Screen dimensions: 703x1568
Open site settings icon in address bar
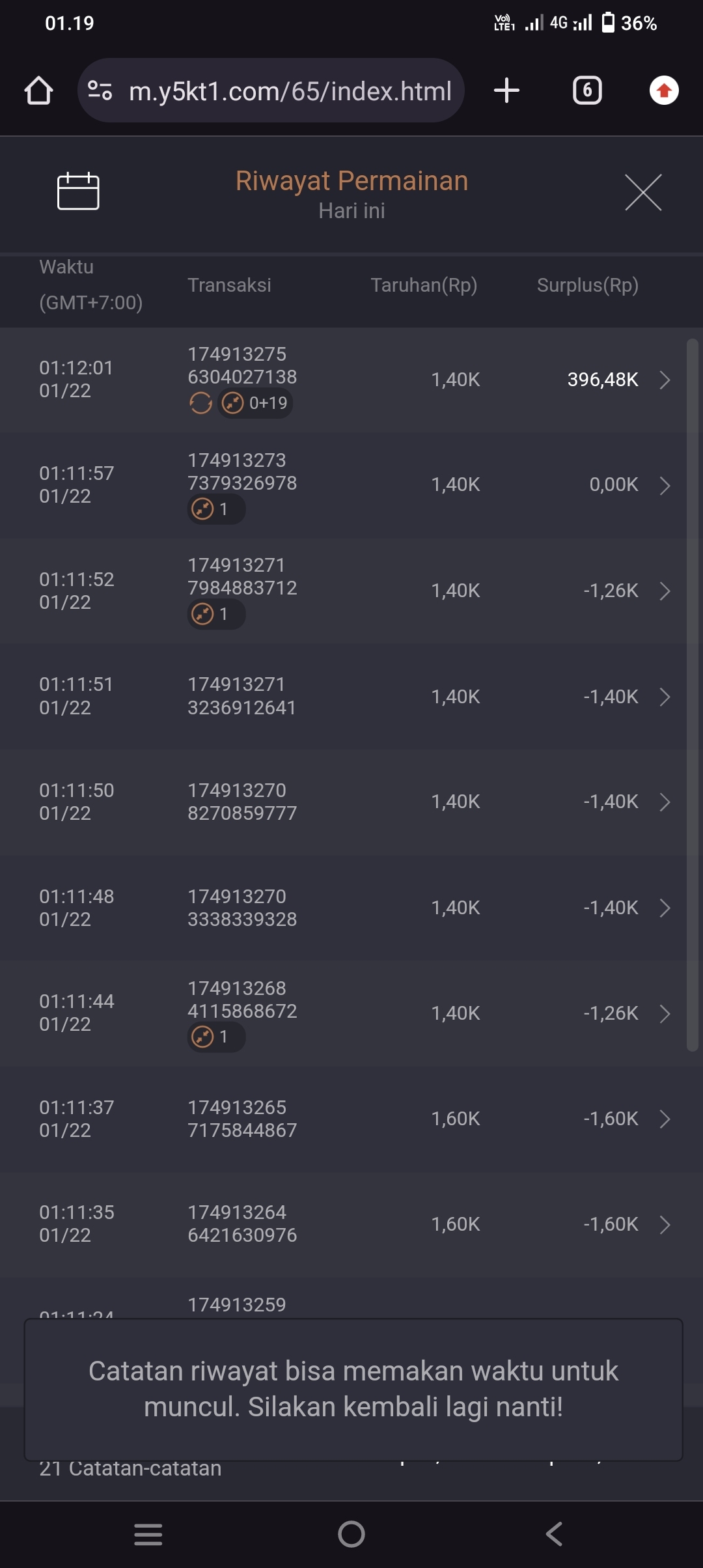click(x=100, y=91)
